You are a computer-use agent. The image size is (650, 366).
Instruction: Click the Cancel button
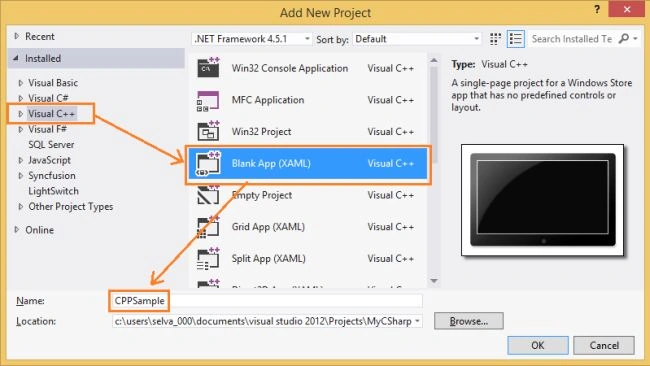[604, 345]
